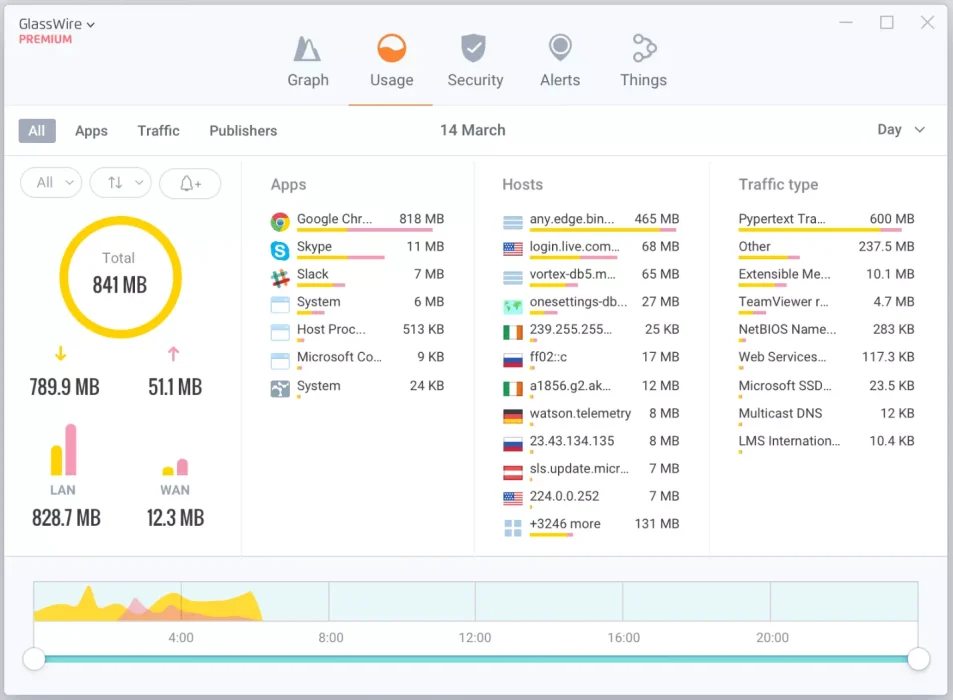Open the Graph view icon
Screen dimensions: 953x700
click(x=307, y=49)
